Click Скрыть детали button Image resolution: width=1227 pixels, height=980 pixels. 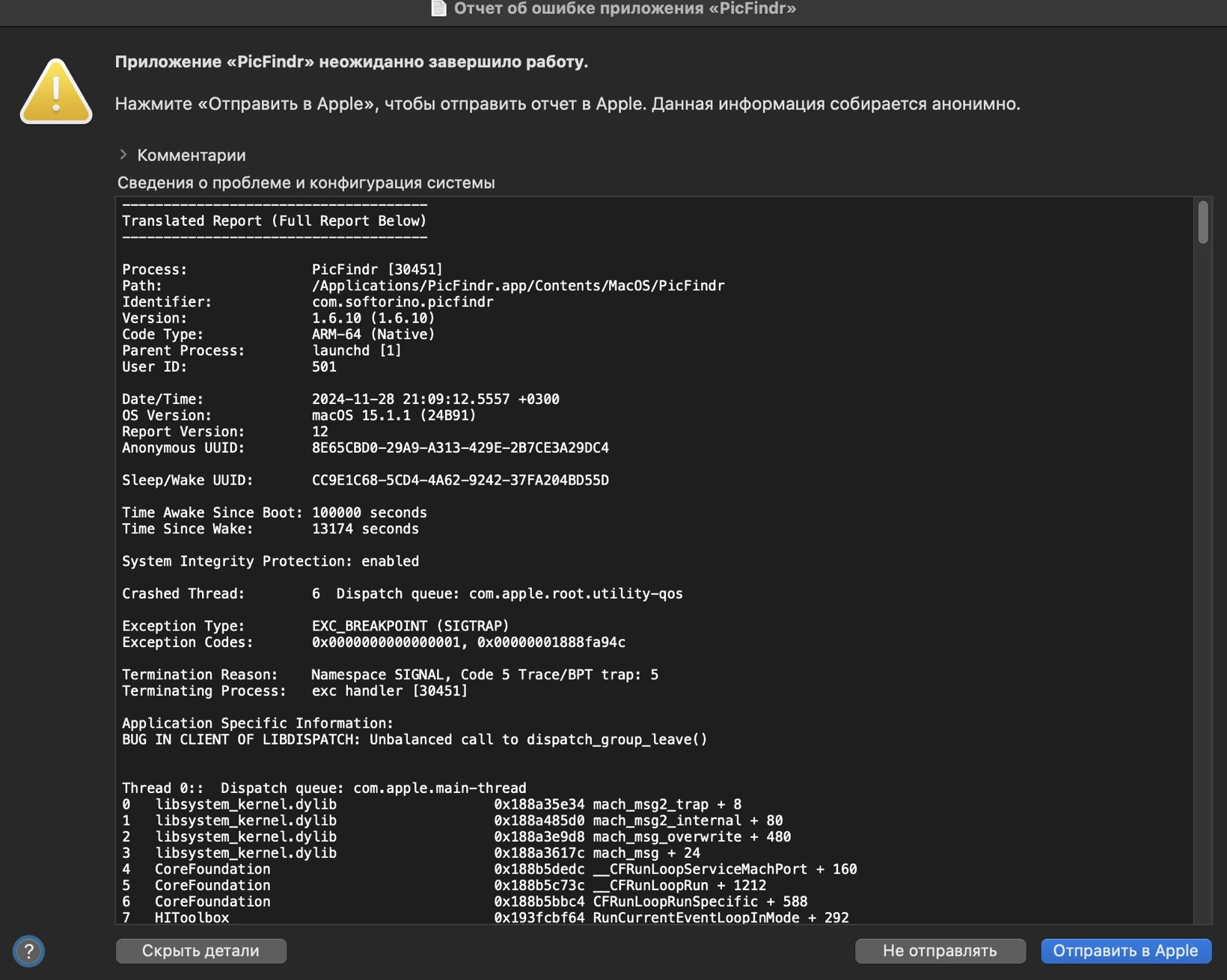[201, 951]
